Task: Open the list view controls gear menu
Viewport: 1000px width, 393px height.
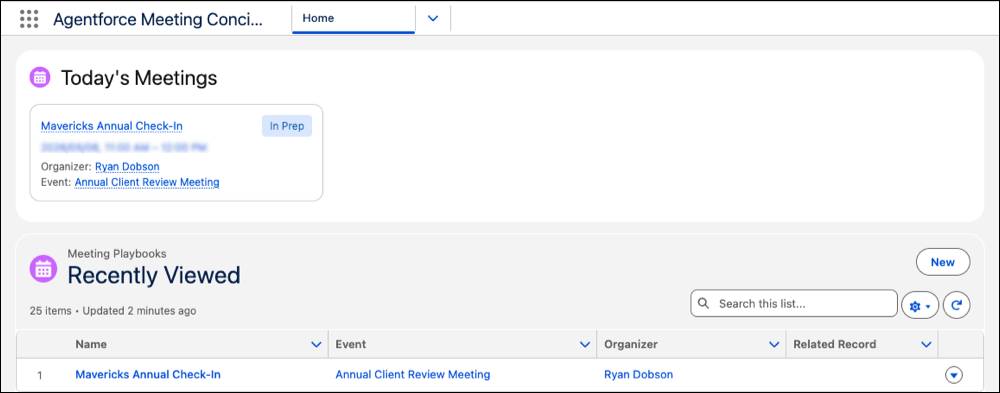Action: [x=920, y=306]
